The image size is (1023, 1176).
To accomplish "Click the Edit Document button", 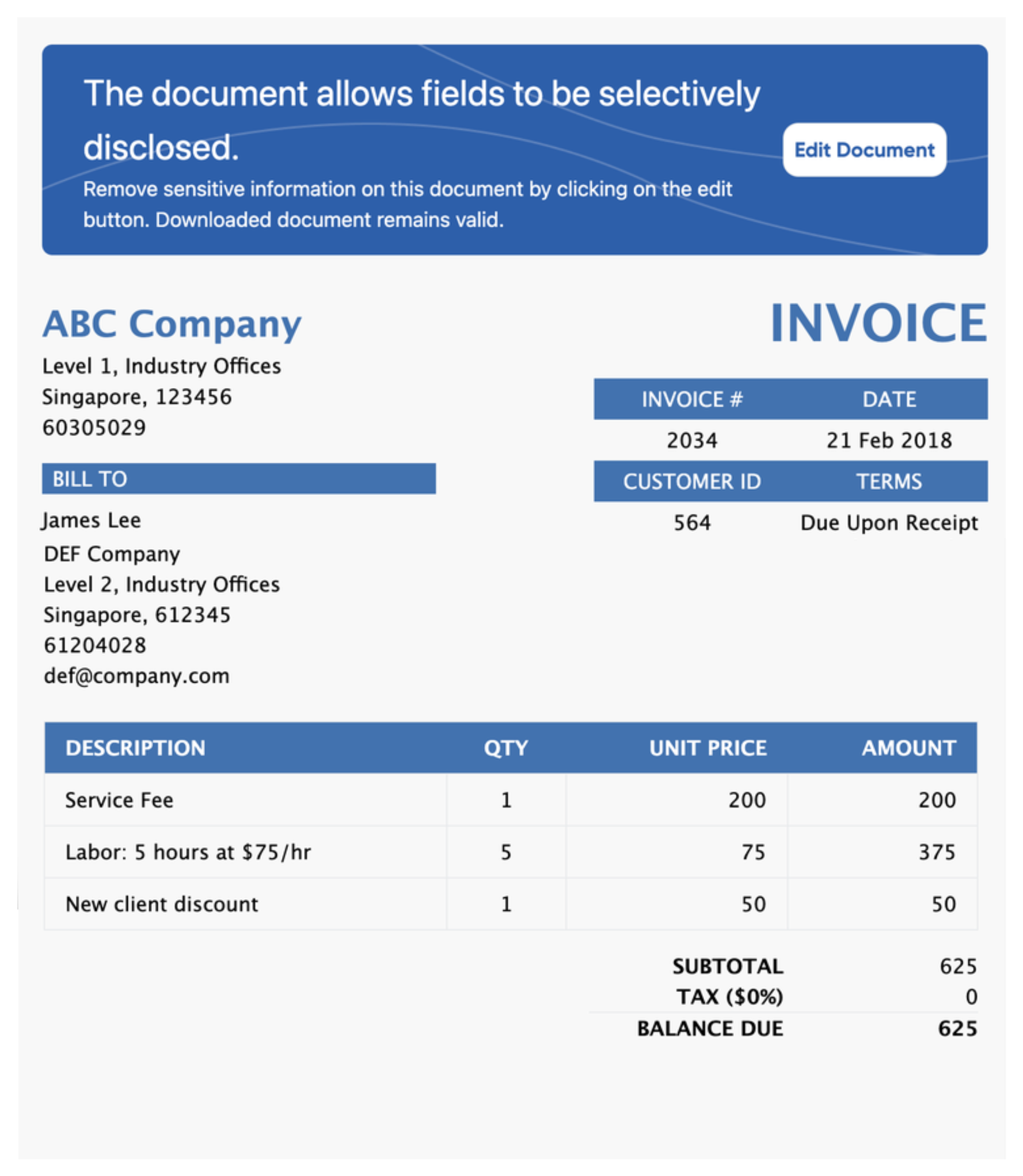I will tap(864, 150).
